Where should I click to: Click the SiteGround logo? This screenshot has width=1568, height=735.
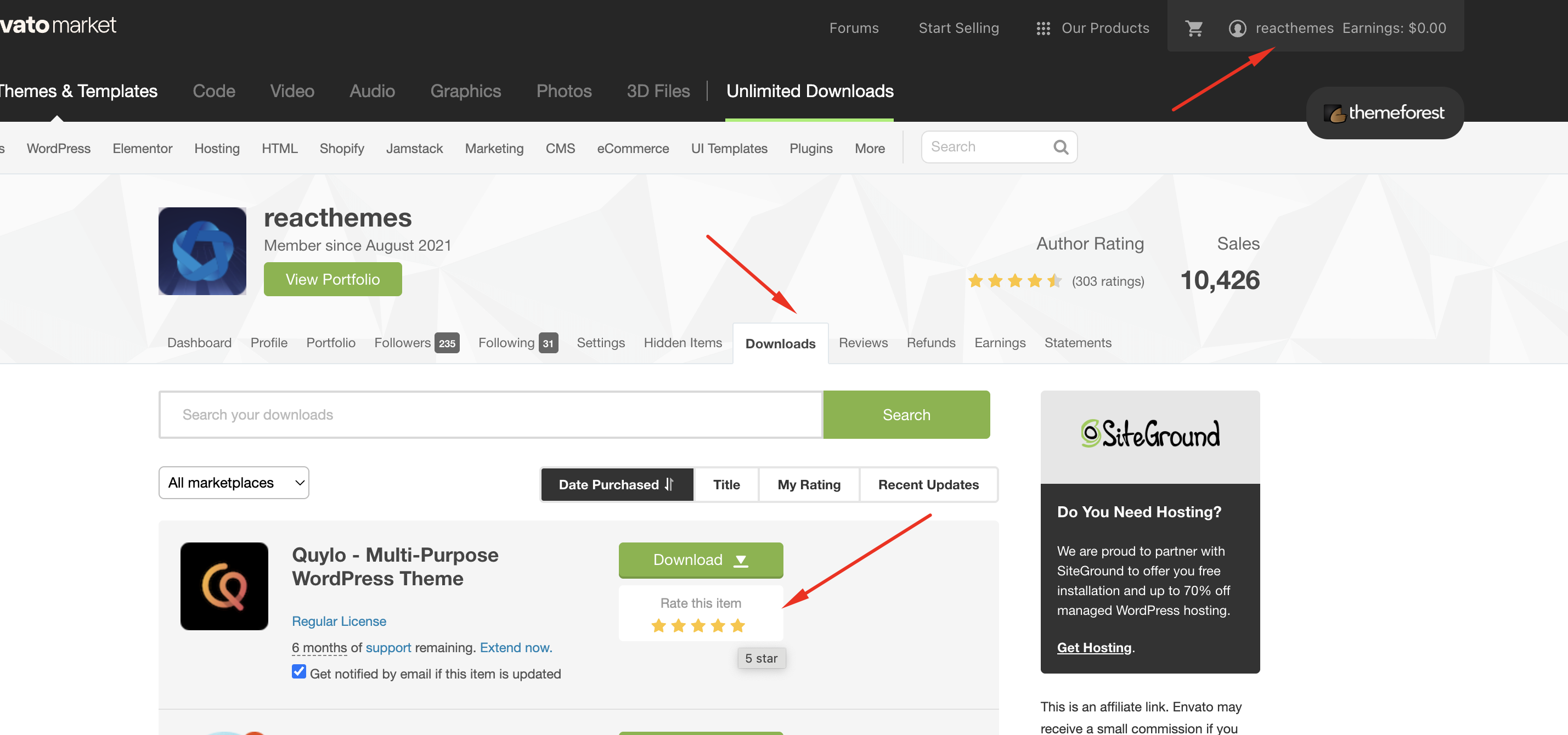coord(1150,434)
